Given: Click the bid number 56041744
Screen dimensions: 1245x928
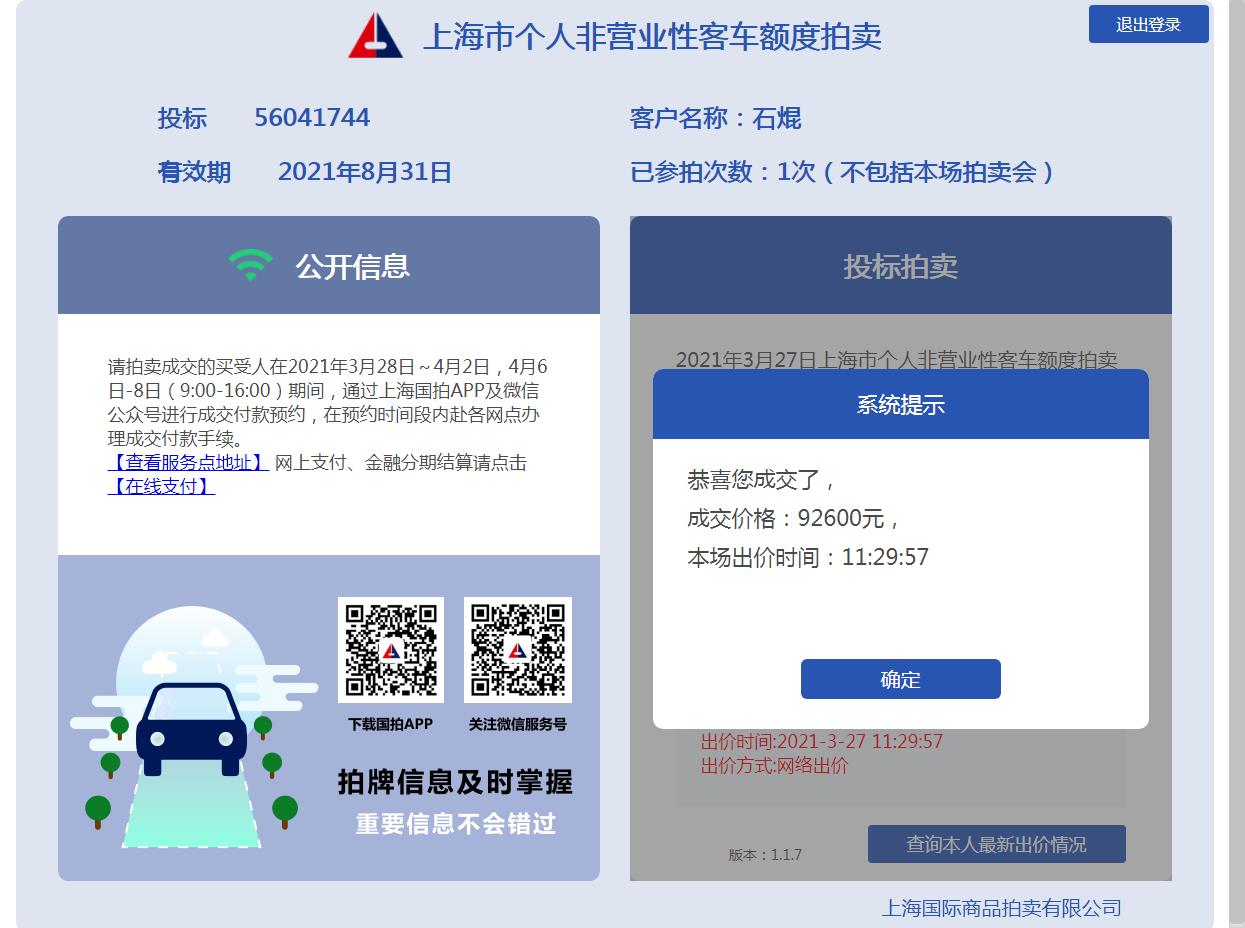Looking at the screenshot, I should [312, 118].
